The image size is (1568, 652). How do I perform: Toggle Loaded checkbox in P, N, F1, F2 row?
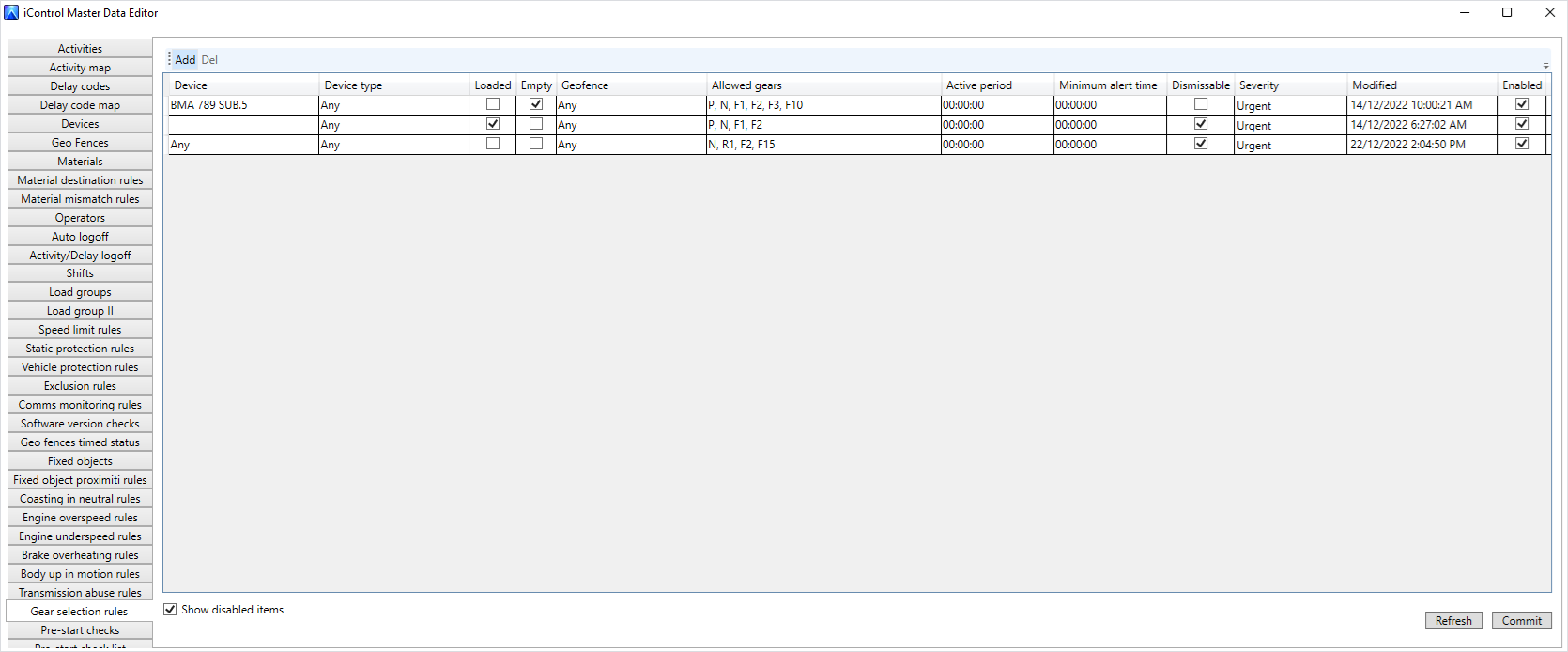493,124
